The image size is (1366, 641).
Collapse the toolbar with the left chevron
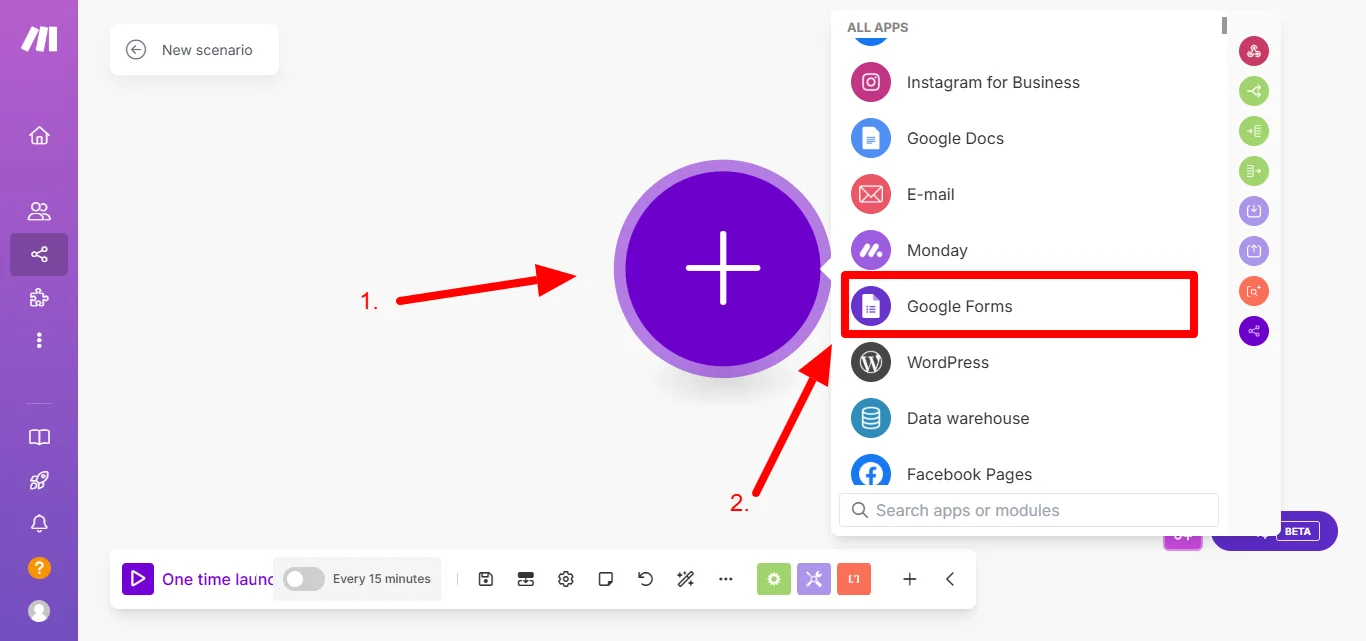(949, 578)
